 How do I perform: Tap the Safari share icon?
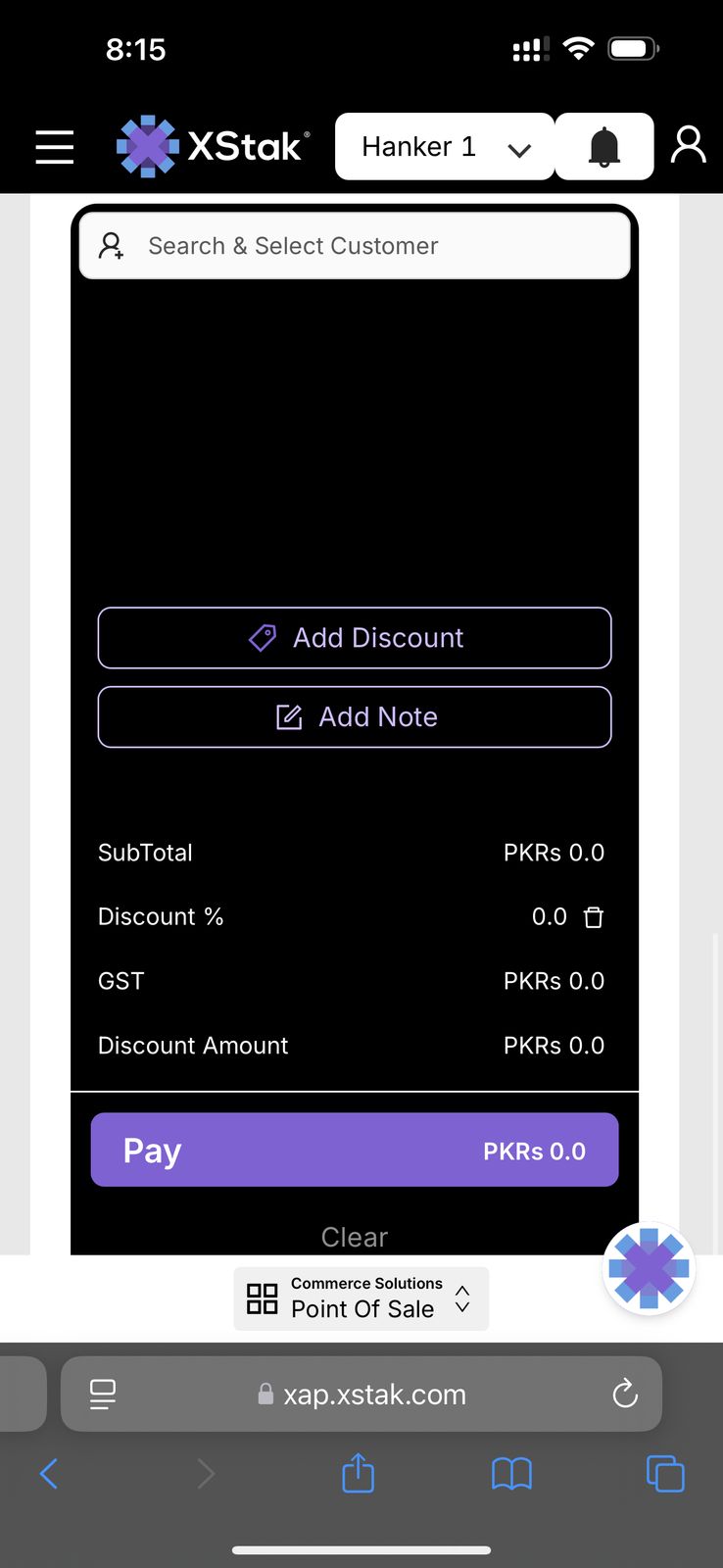point(359,1473)
